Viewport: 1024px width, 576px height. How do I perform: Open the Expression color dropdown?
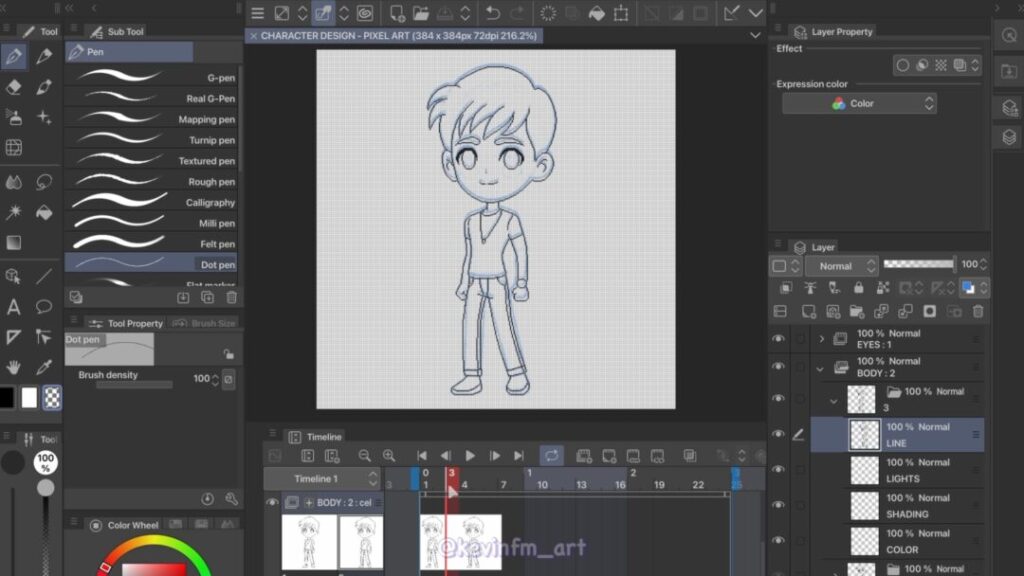pyautogui.click(x=859, y=103)
